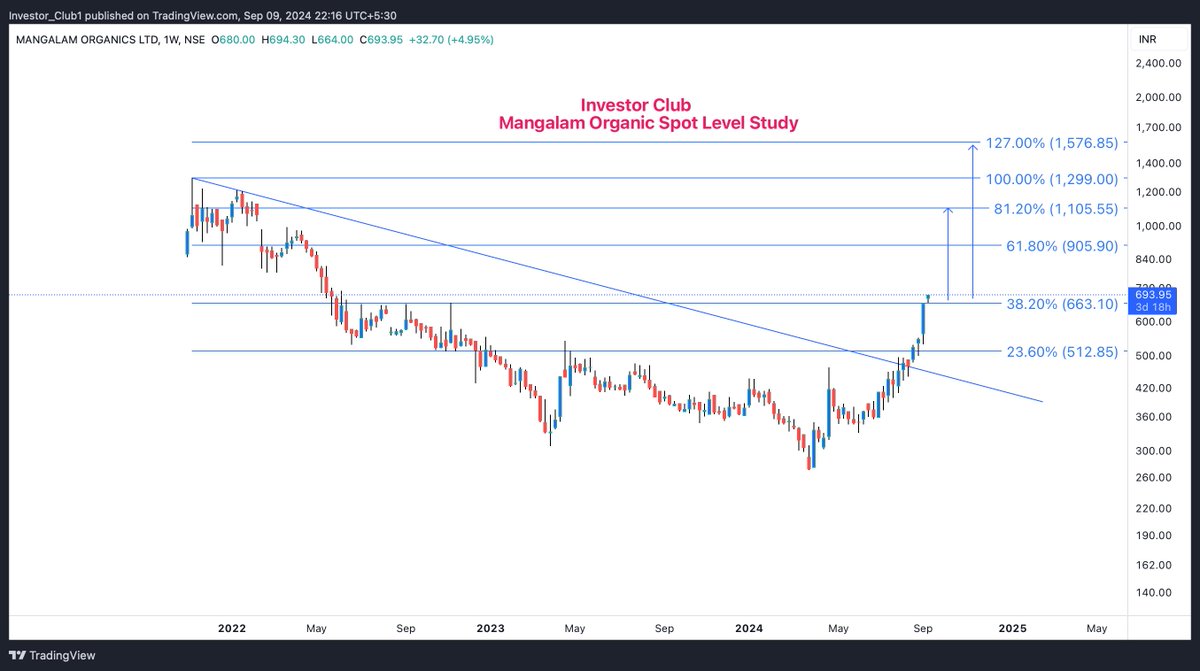Image resolution: width=1200 pixels, height=671 pixels.
Task: Click the 2,000.00 price axis value
Action: click(1160, 98)
